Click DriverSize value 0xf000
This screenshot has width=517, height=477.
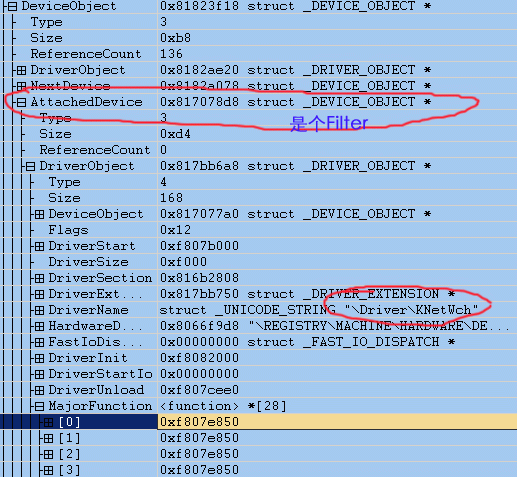[x=183, y=262]
